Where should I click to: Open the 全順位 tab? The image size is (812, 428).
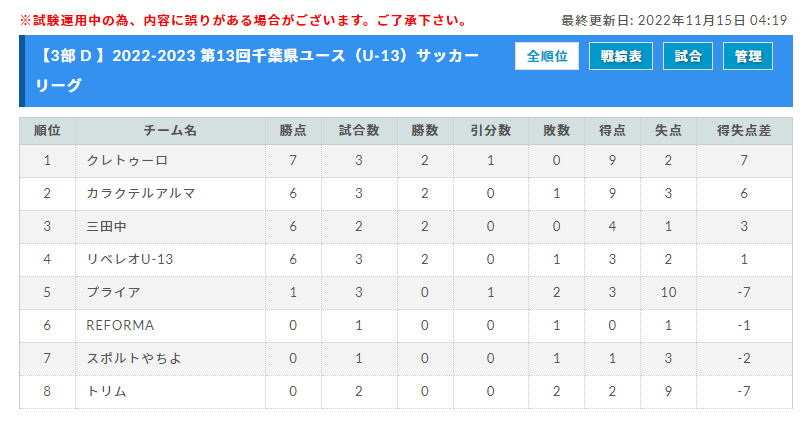(x=547, y=56)
